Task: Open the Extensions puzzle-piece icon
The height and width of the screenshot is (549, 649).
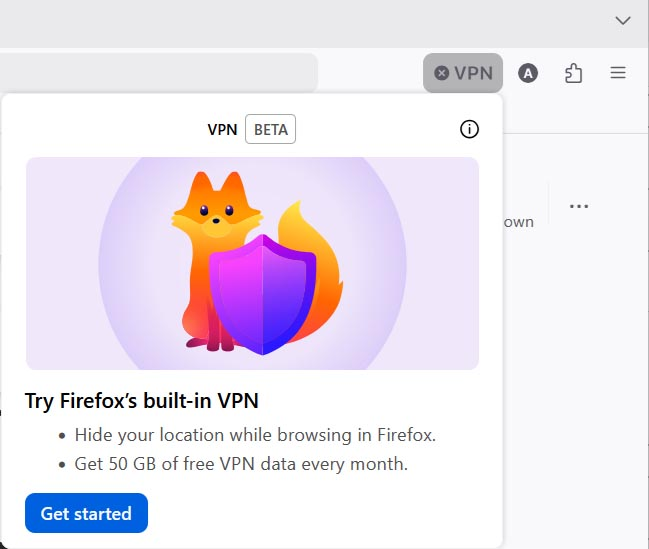Action: tap(573, 73)
